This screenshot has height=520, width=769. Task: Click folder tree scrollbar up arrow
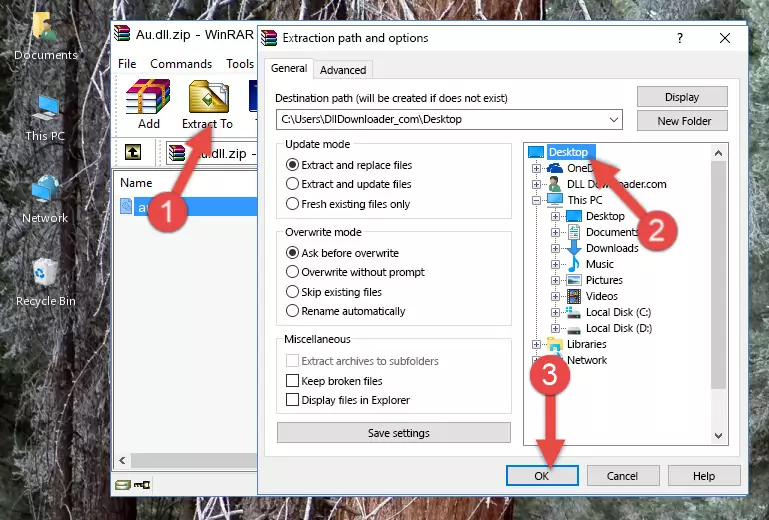click(718, 154)
